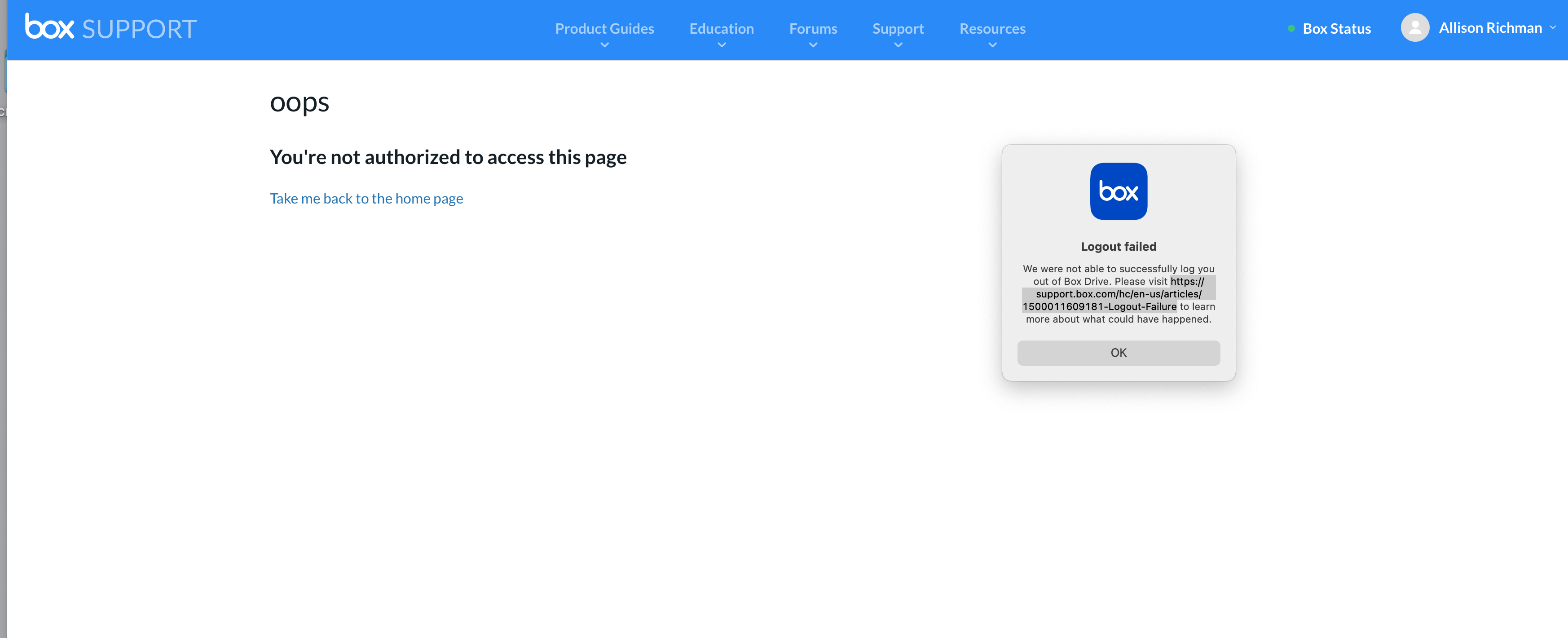
Task: Expand the chevron under Resources
Action: [992, 45]
